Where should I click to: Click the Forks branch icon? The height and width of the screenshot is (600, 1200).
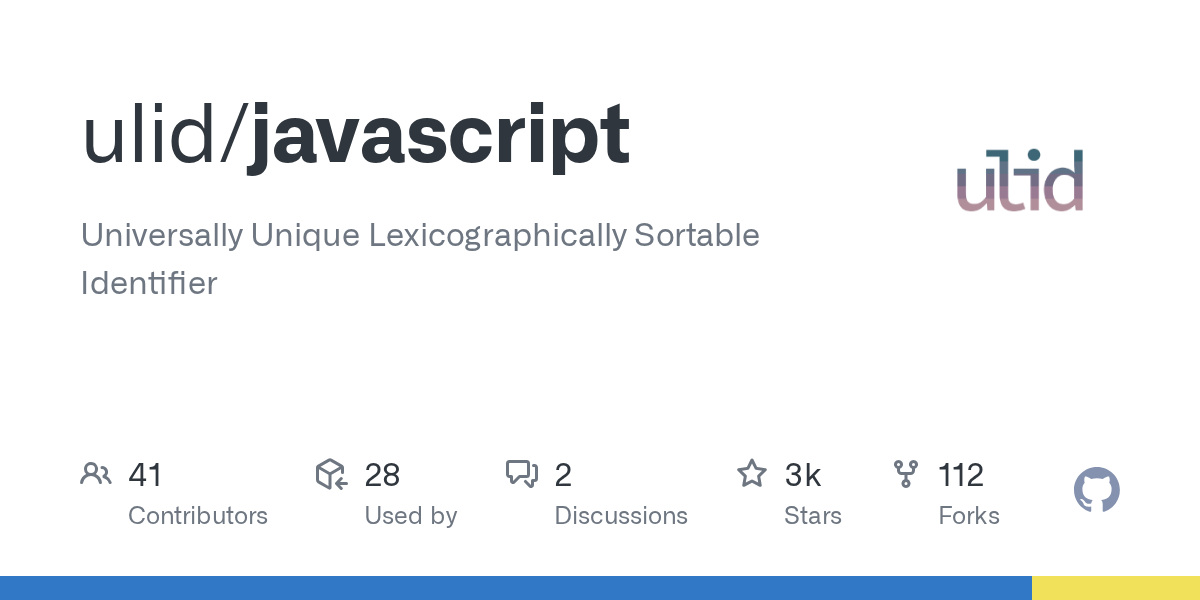[x=906, y=474]
